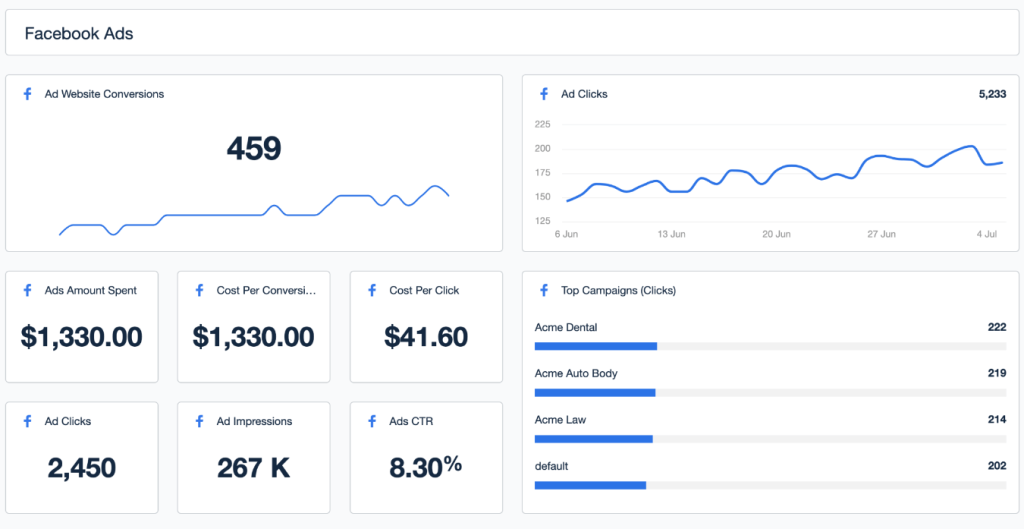This screenshot has width=1024, height=529.
Task: Click the 267 K impressions value
Action: [x=253, y=468]
